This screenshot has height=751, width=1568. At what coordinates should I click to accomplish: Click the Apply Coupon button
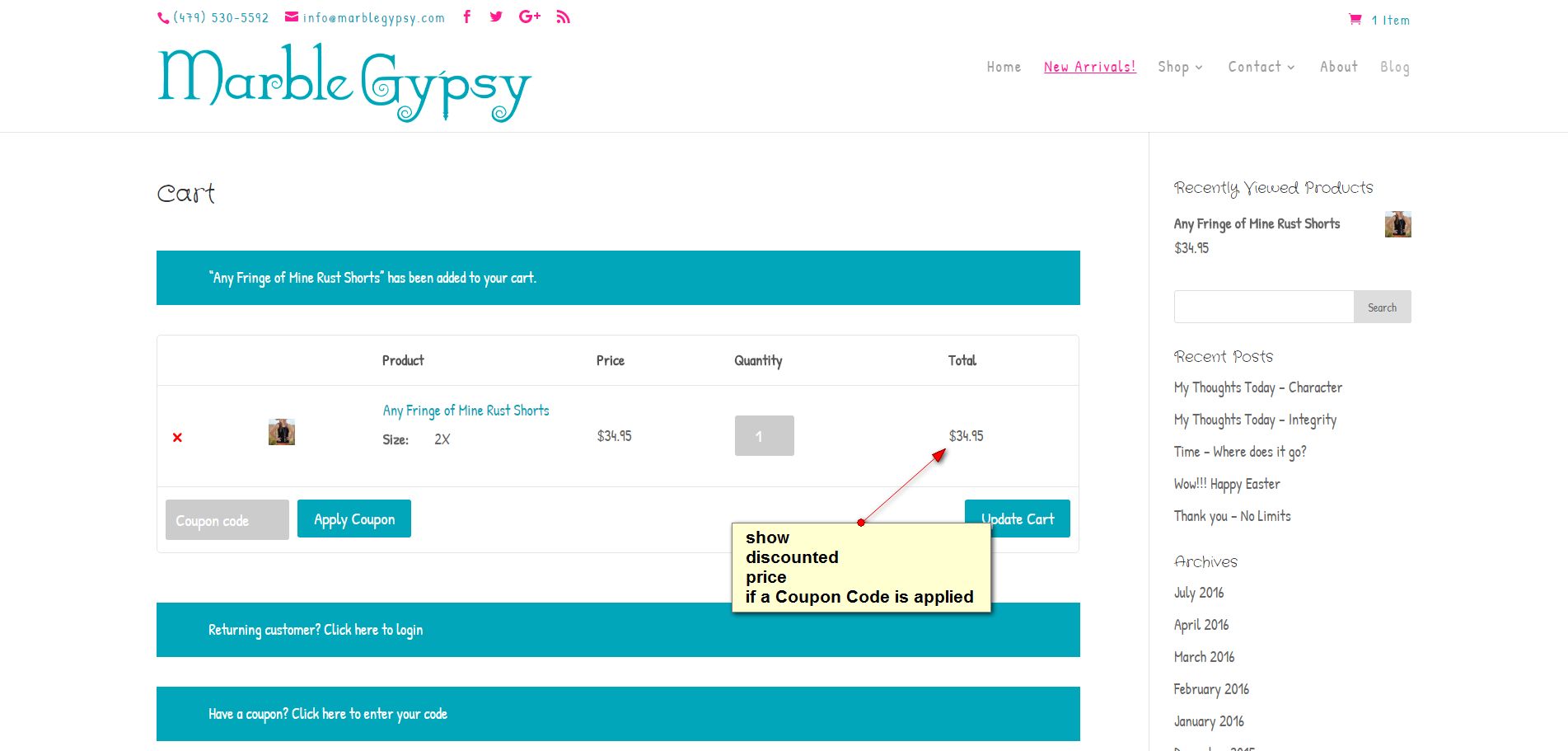354,519
